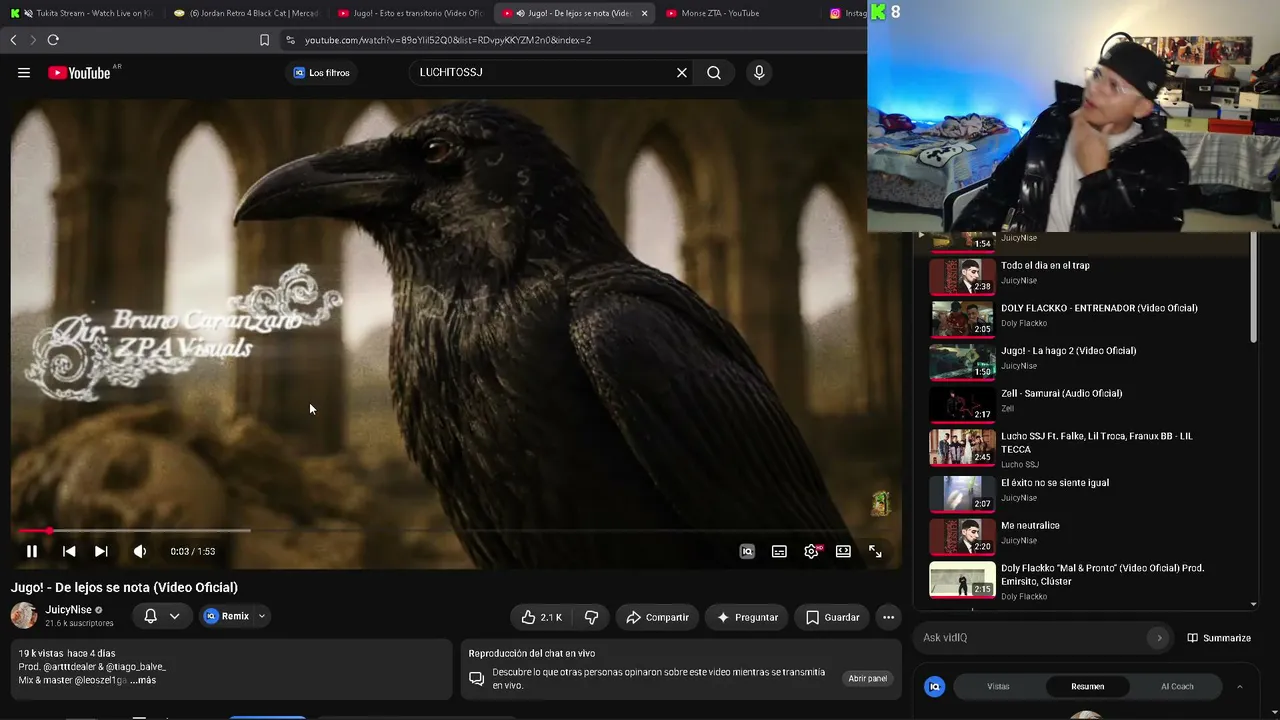Open the JuicyNise channel name link

68,610
